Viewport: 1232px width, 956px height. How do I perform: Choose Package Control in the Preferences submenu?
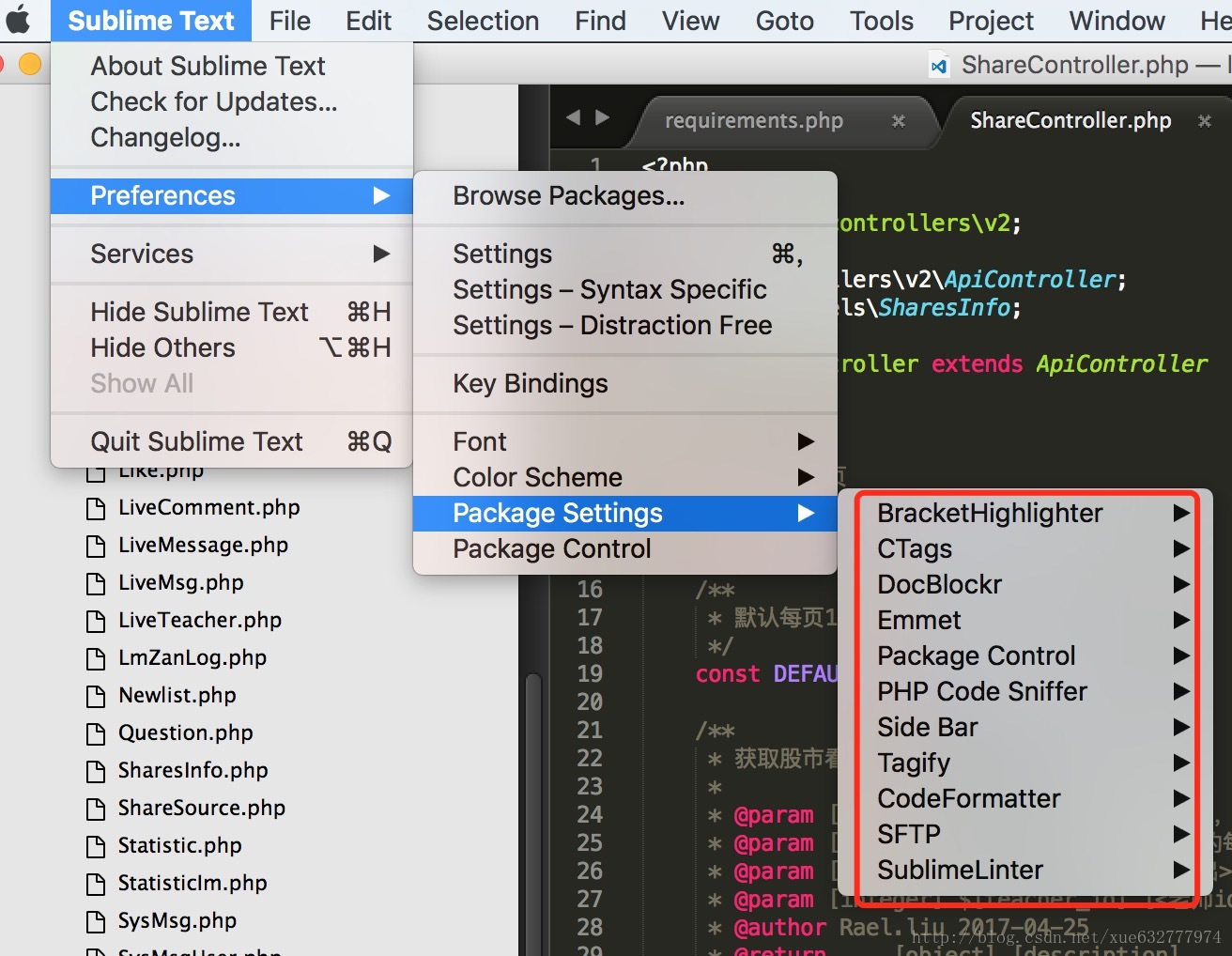pyautogui.click(x=624, y=548)
